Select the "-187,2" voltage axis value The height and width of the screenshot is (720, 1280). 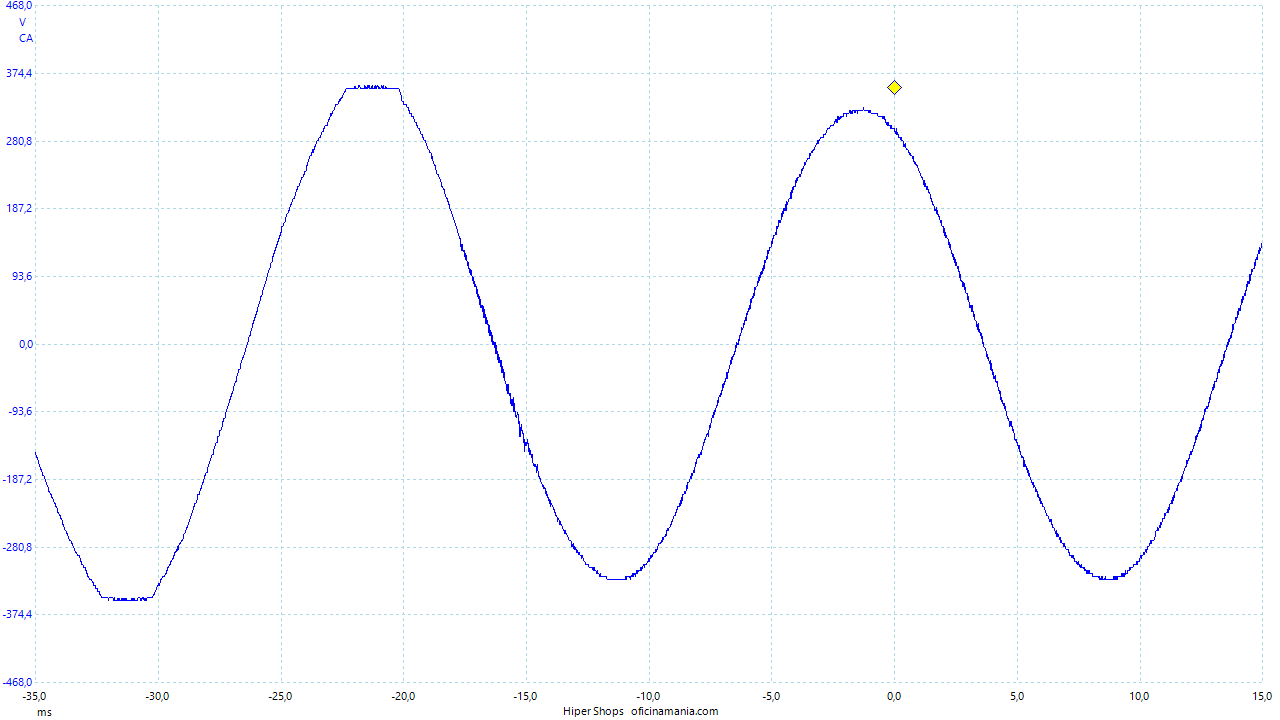(18, 479)
